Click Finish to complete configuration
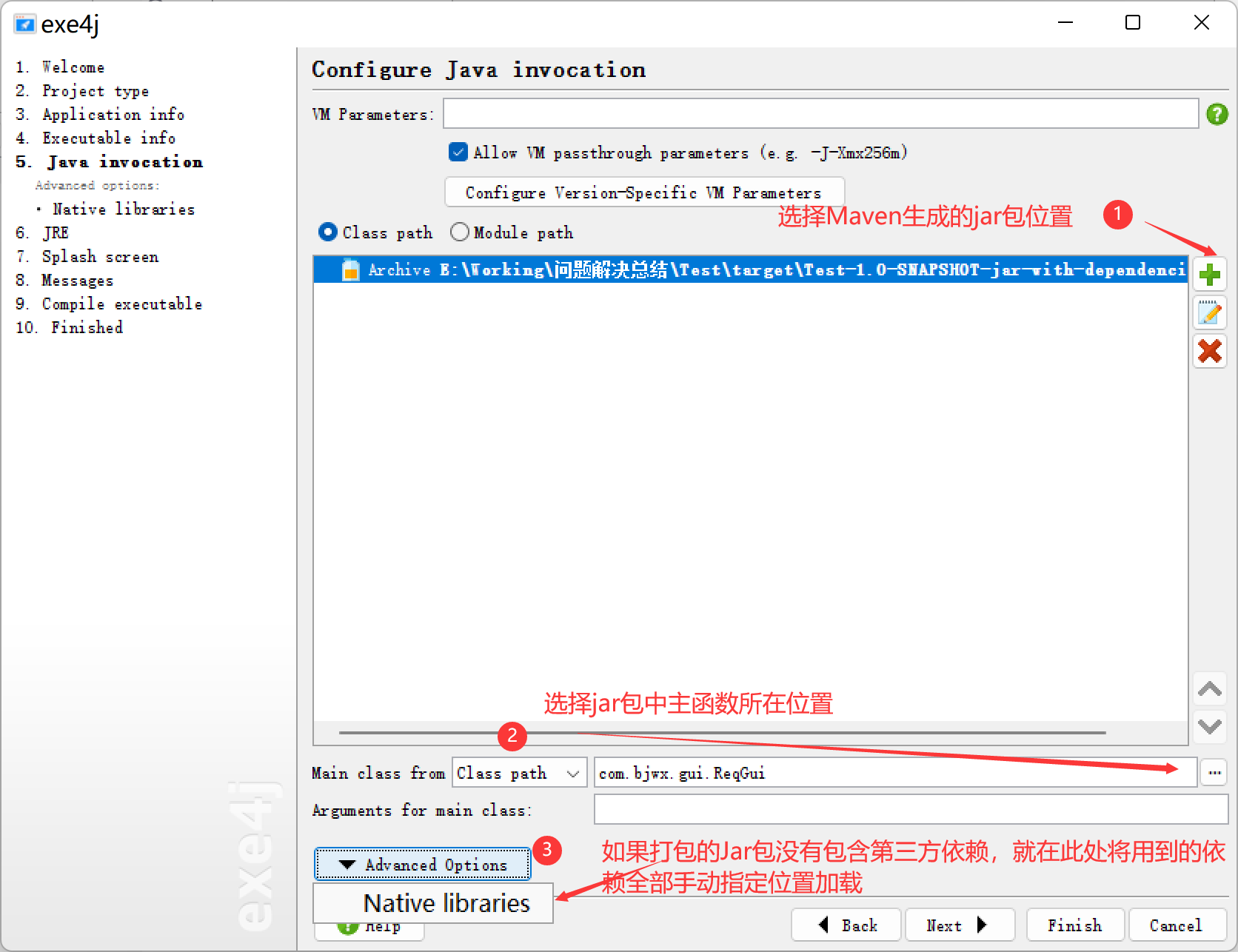This screenshot has height=952, width=1238. (x=1074, y=925)
